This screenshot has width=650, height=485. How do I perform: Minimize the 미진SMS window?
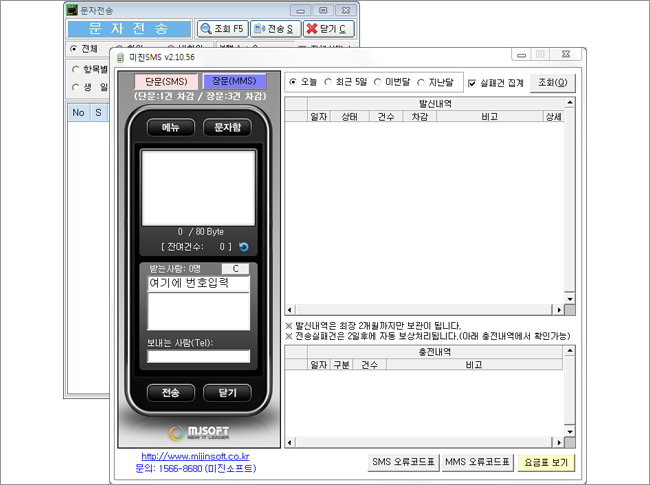(x=521, y=55)
